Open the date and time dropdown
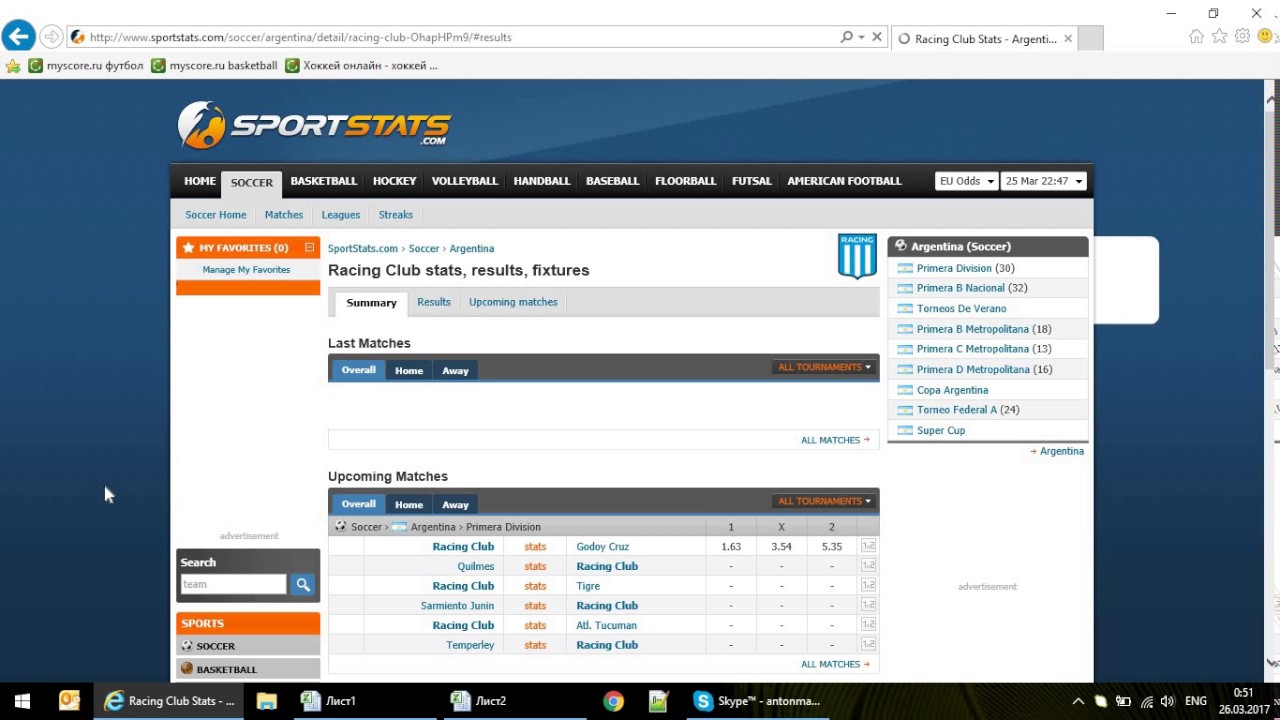The image size is (1280, 720). (x=1043, y=181)
